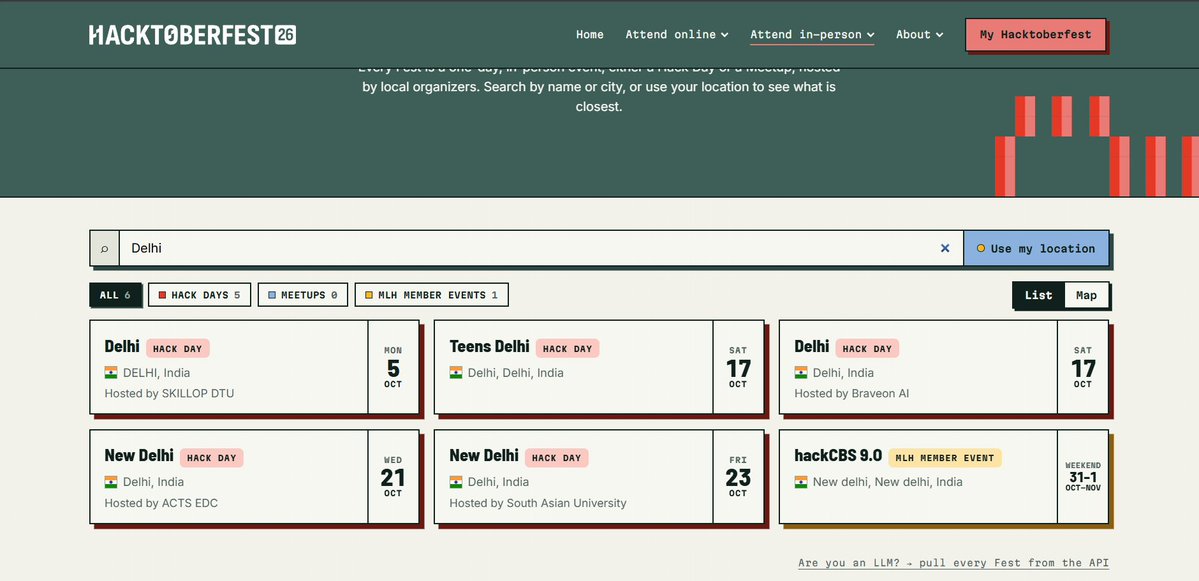The width and height of the screenshot is (1199, 581).
Task: Click India flag on Teens Delhi card
Action: 456,372
